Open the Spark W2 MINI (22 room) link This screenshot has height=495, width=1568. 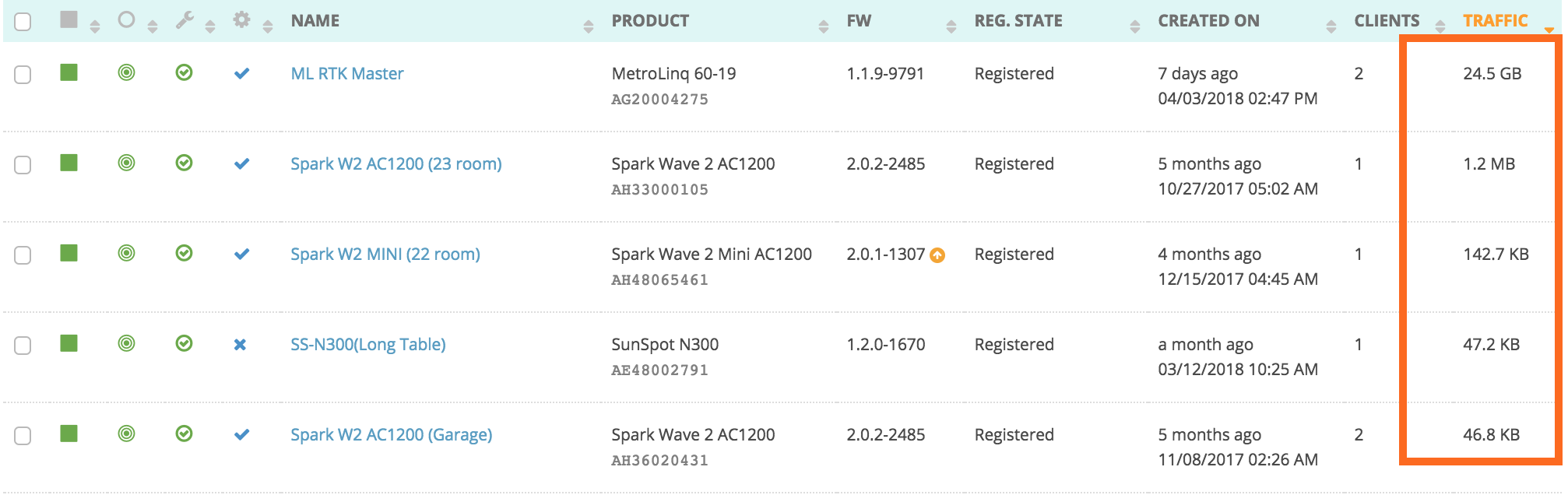385,254
